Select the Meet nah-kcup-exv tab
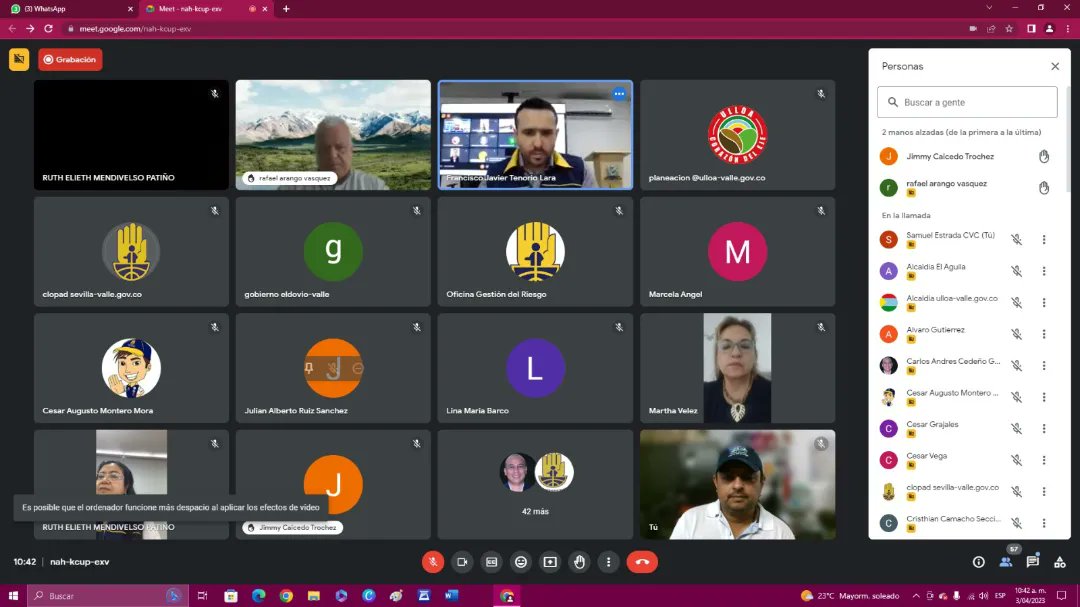The height and width of the screenshot is (607, 1080). tap(205, 9)
